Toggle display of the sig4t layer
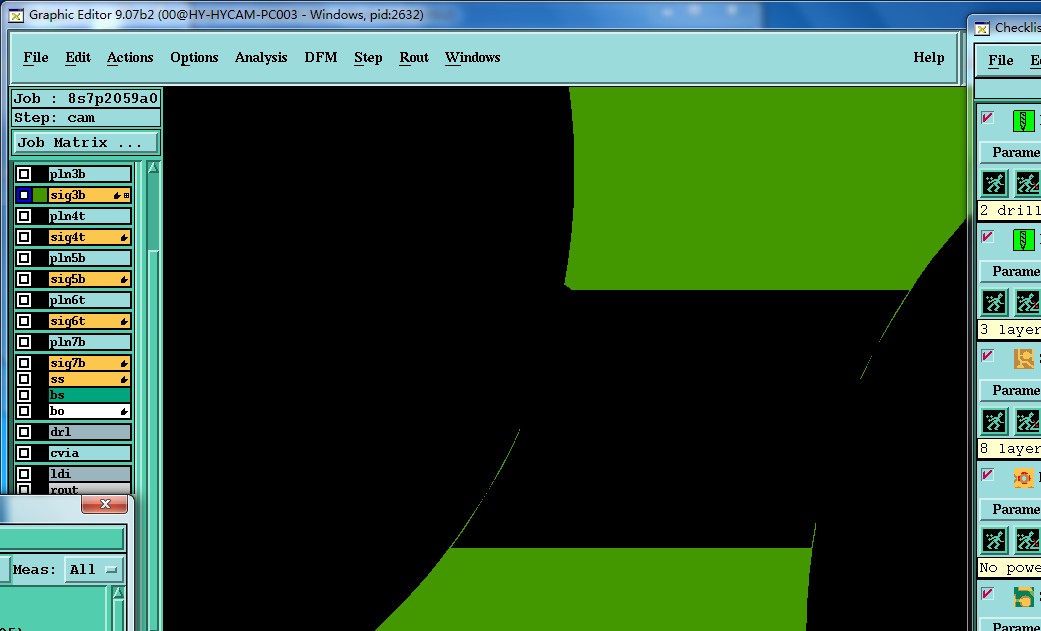This screenshot has width=1041, height=631. point(24,237)
